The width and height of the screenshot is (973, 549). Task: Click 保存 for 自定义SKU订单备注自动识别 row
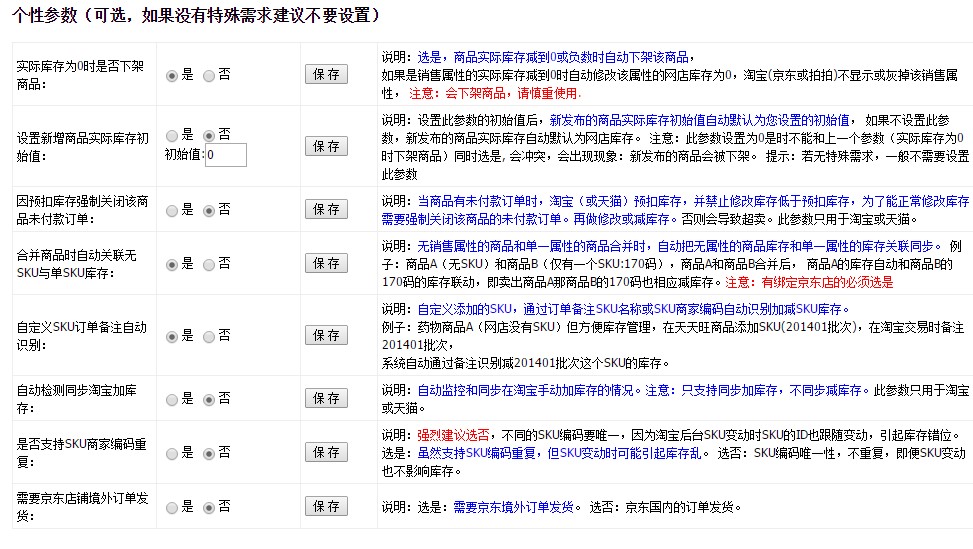pyautogui.click(x=325, y=336)
